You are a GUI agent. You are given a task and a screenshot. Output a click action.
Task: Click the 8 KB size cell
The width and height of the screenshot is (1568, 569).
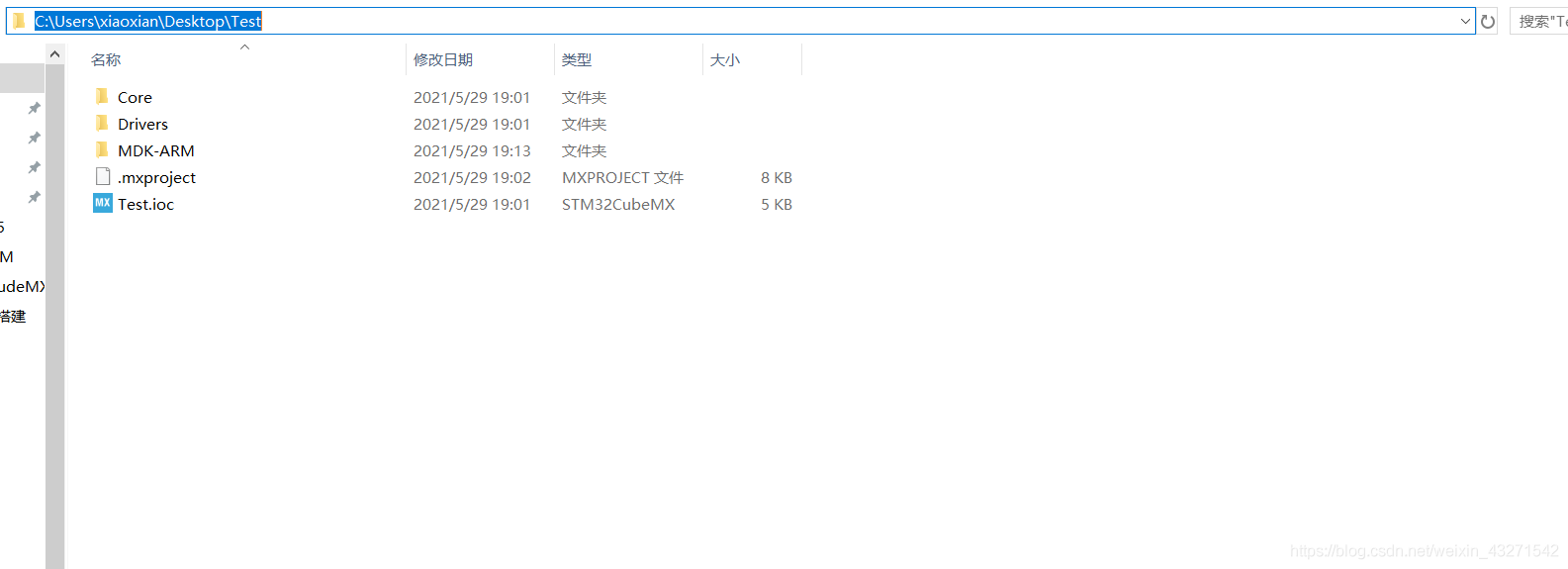[x=777, y=177]
